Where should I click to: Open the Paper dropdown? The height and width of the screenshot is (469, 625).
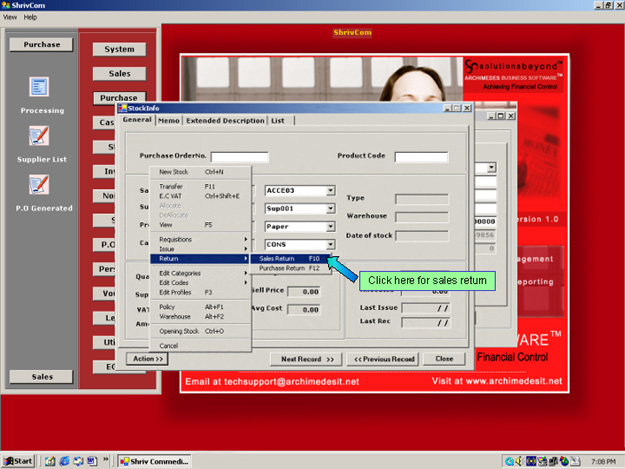click(x=330, y=226)
